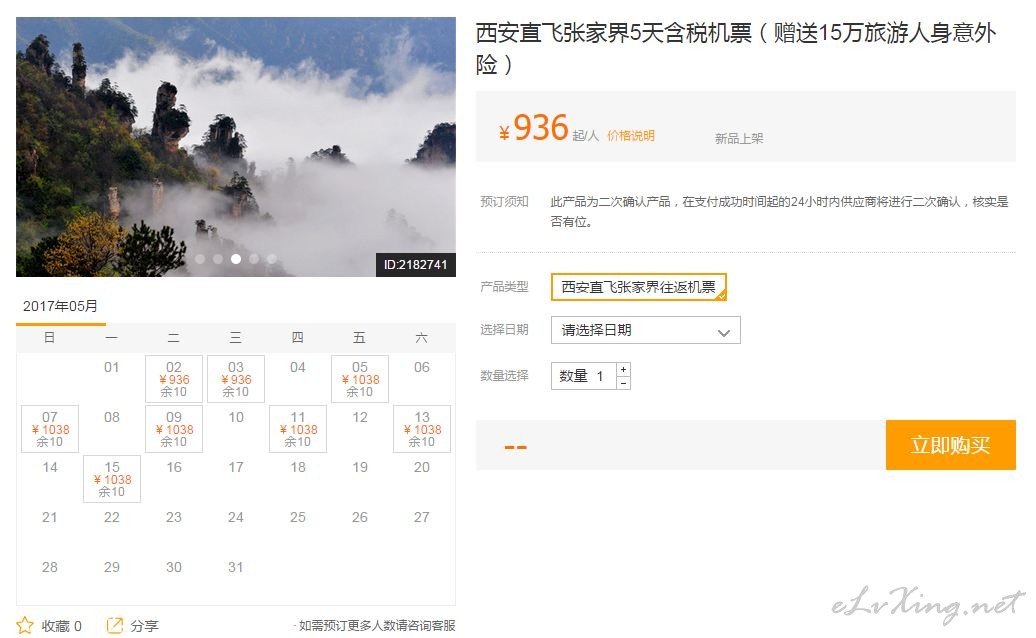
Task: Click the 分享 share label
Action: pyautogui.click(x=144, y=625)
